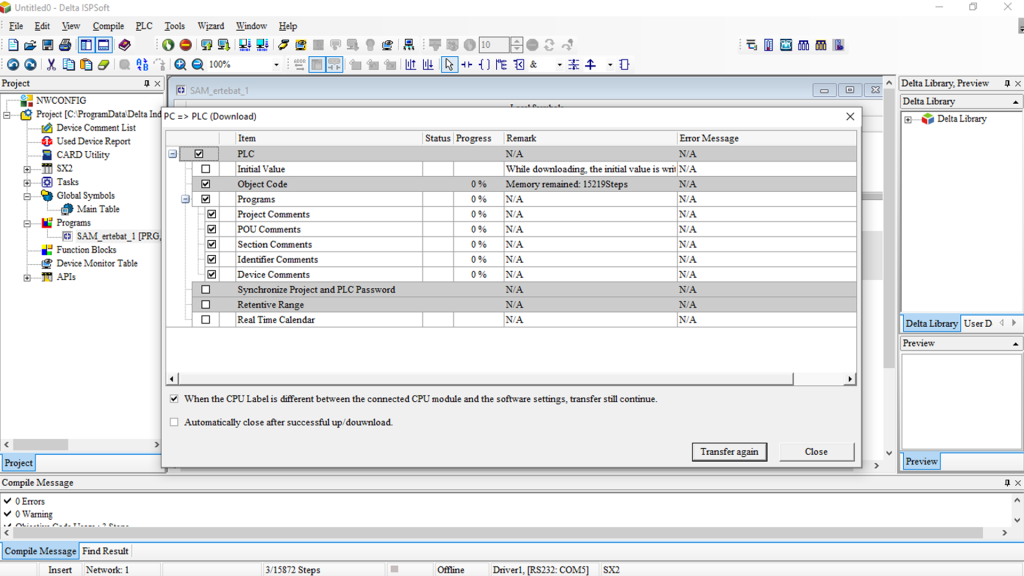Open the PLC menu
The width and height of the screenshot is (1024, 576).
pos(144,26)
